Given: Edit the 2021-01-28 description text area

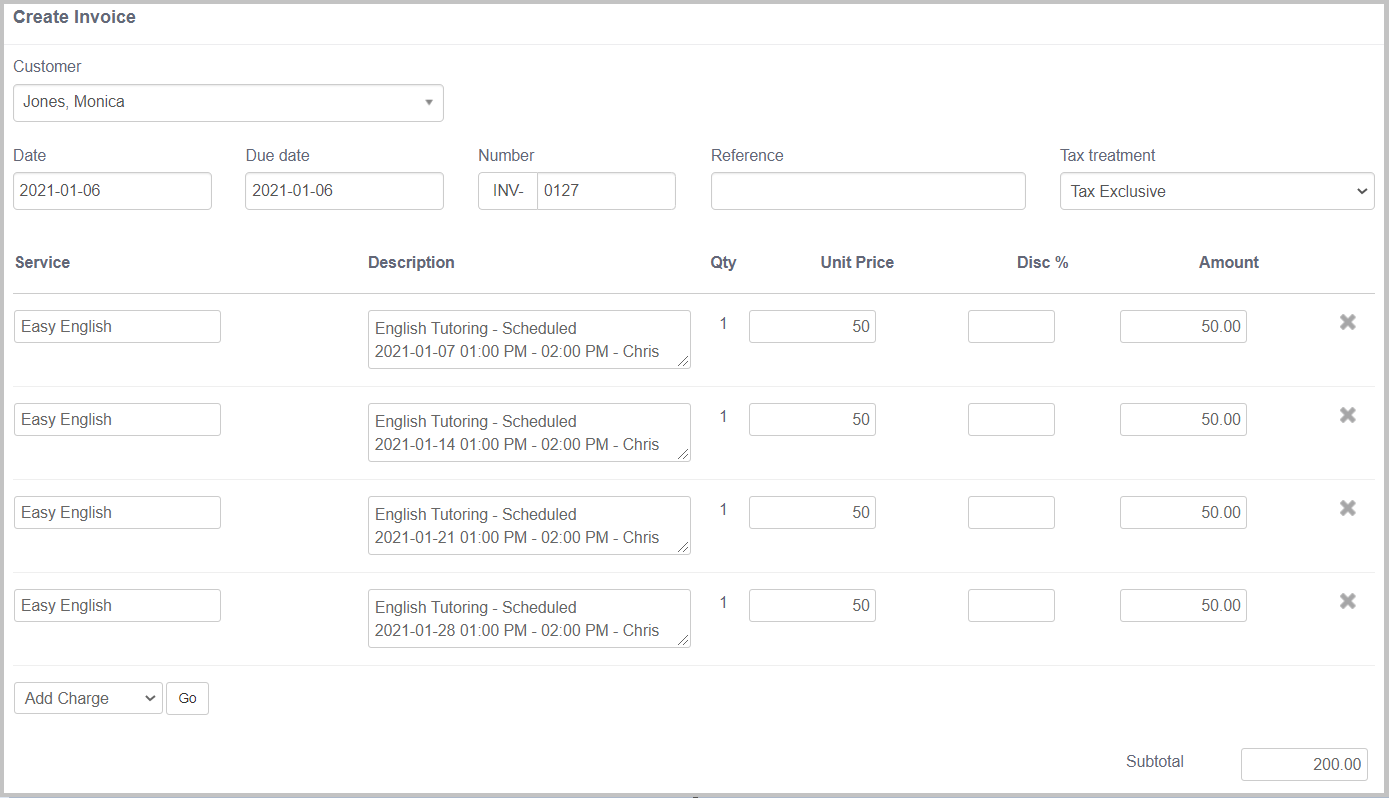Looking at the screenshot, I should 528,618.
